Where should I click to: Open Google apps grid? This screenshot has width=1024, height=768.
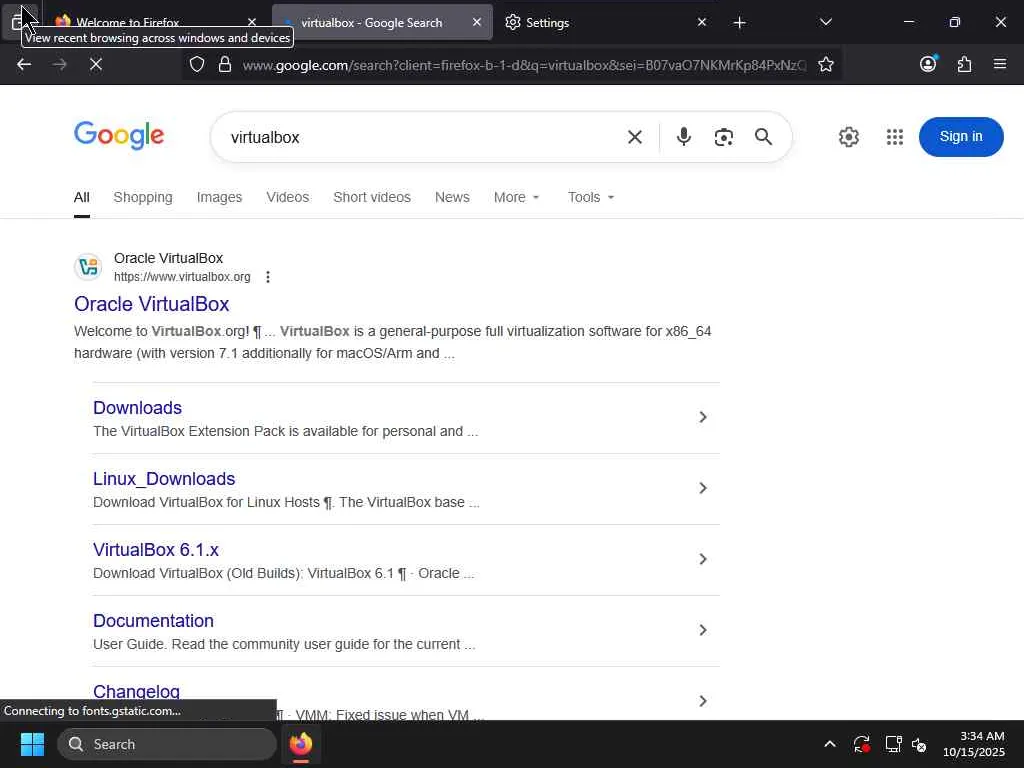point(895,137)
